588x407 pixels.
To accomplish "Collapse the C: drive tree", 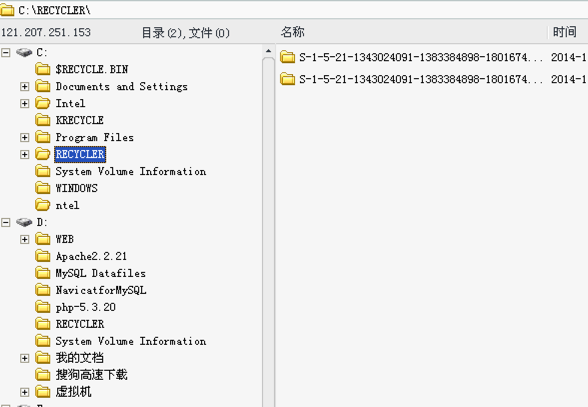I will 6,53.
